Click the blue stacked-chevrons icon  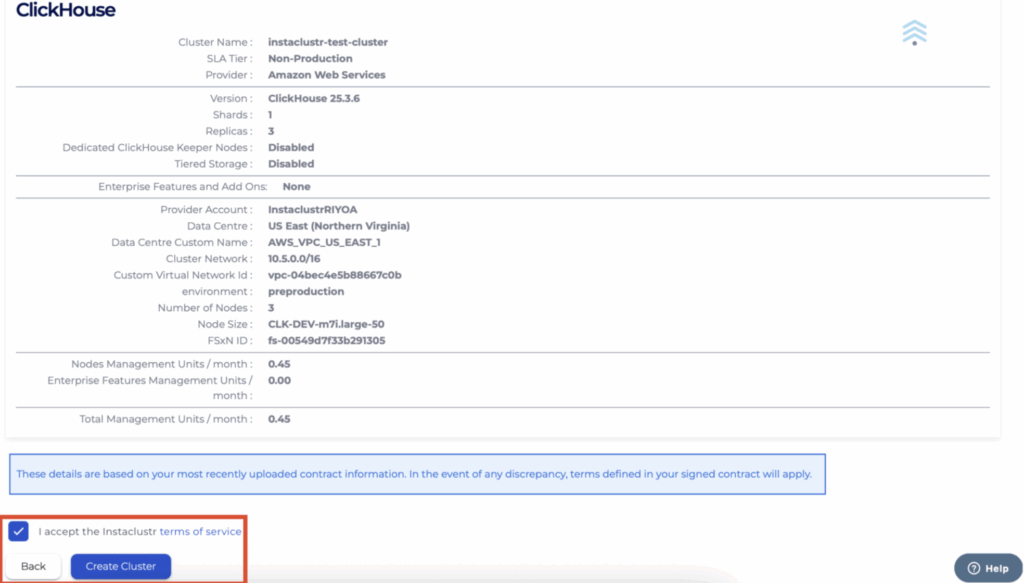coord(914,32)
